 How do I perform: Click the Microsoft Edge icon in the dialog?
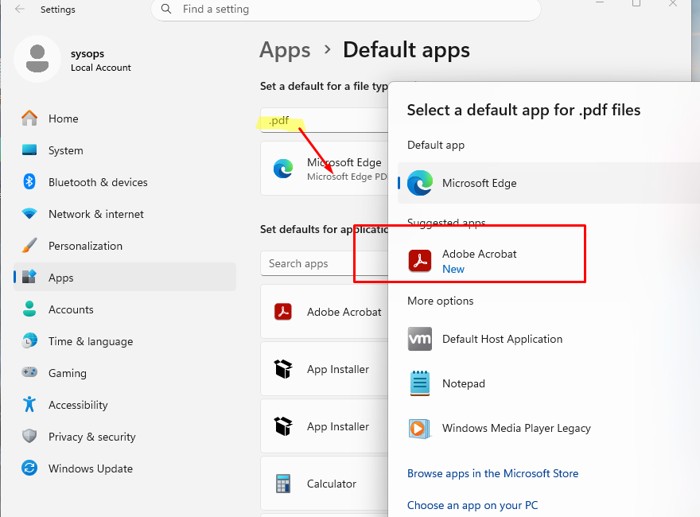420,183
